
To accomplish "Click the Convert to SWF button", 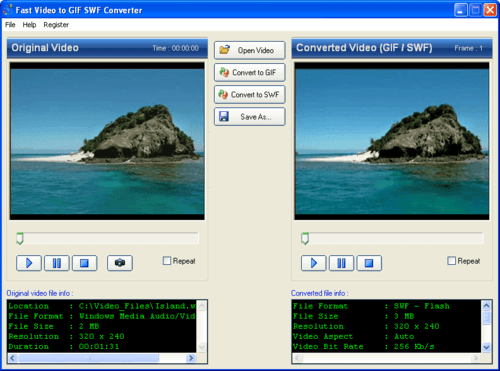I will point(250,94).
